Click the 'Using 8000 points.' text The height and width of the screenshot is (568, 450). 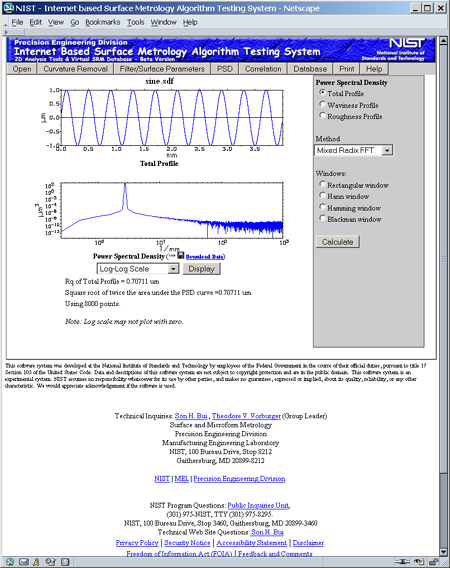pyautogui.click(x=92, y=304)
